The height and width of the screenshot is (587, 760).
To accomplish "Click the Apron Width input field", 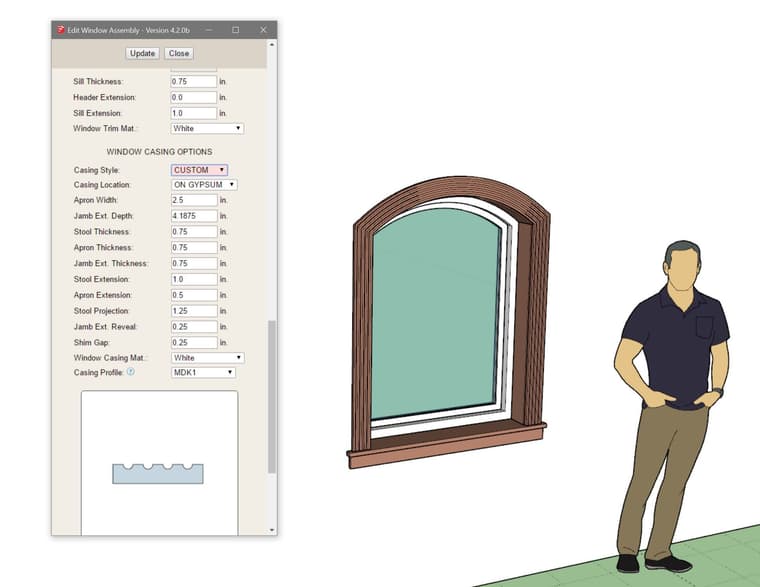I will pos(193,201).
